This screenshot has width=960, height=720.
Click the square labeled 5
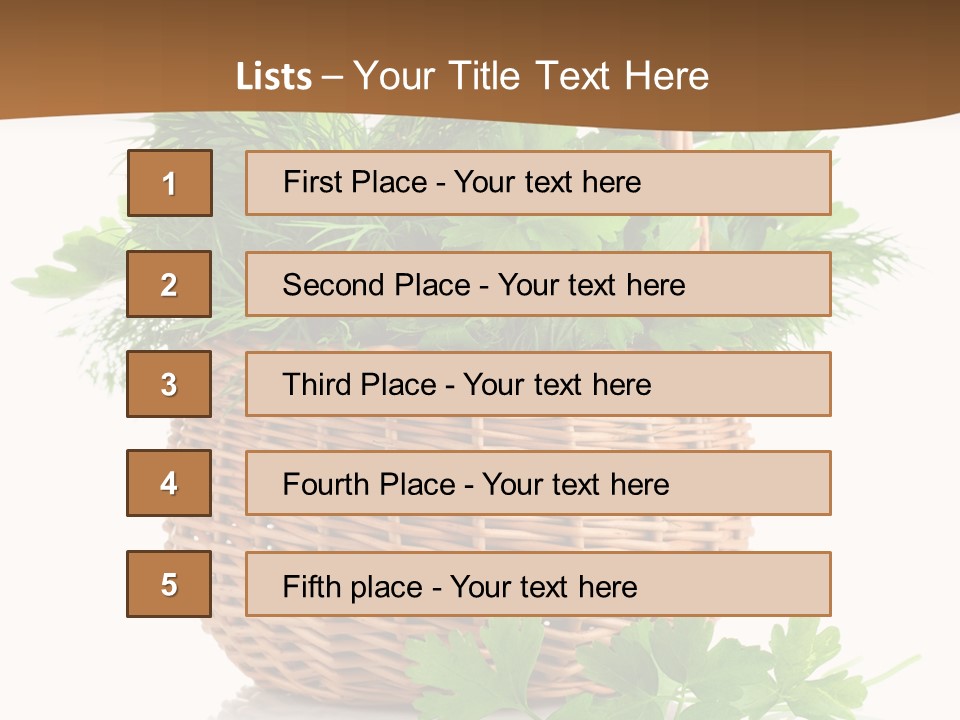pos(169,584)
